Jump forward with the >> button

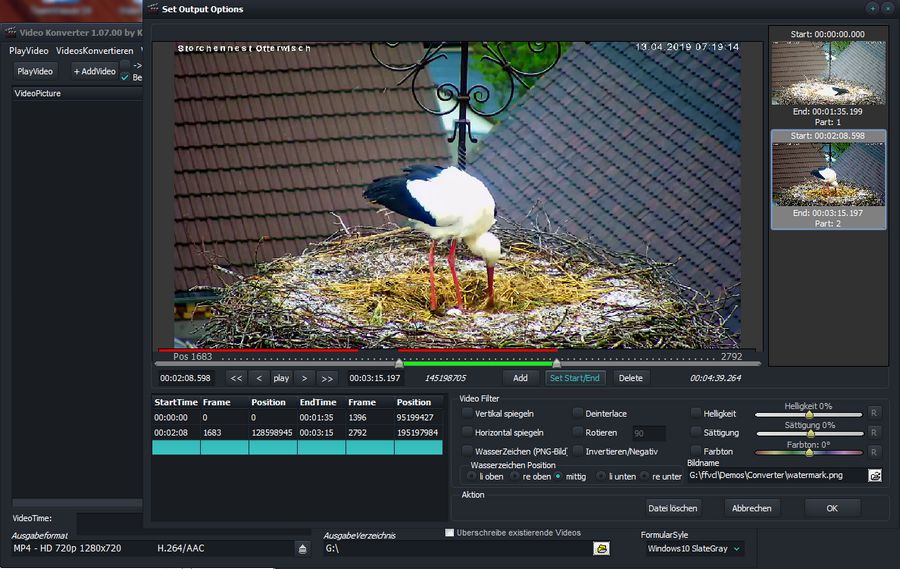[x=327, y=378]
